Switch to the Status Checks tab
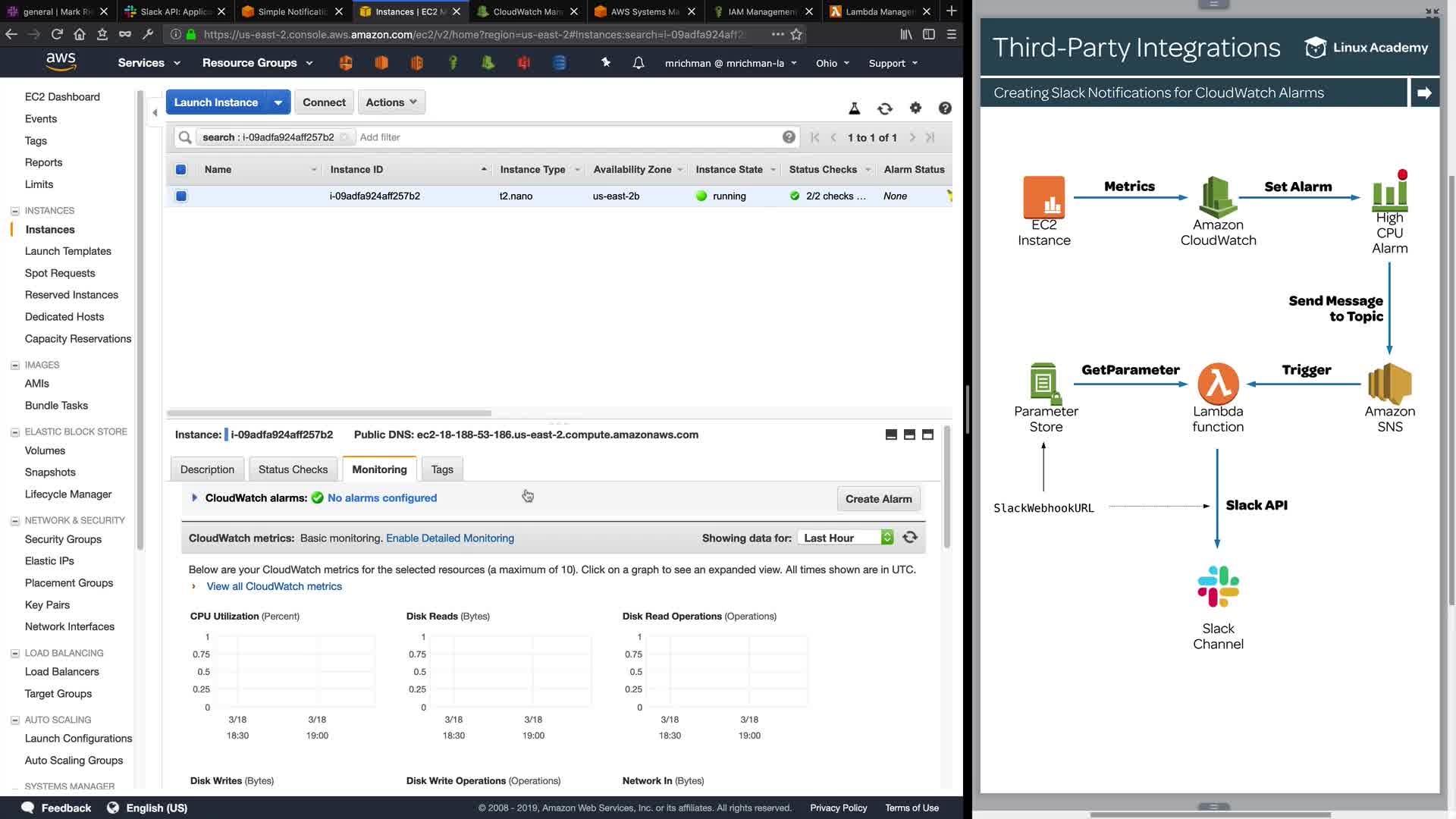Image resolution: width=1456 pixels, height=819 pixels. click(x=293, y=469)
